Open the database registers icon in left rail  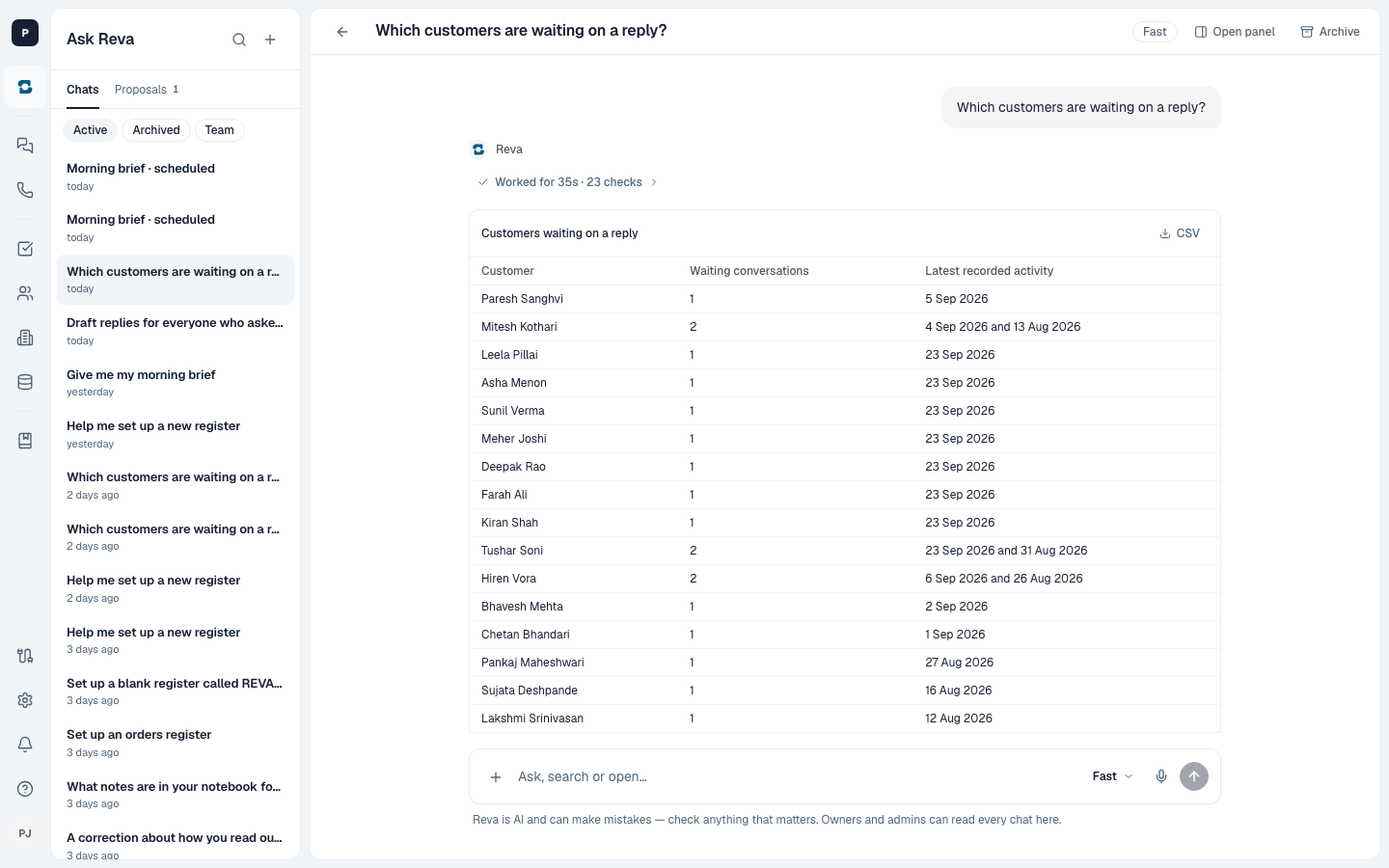[25, 382]
